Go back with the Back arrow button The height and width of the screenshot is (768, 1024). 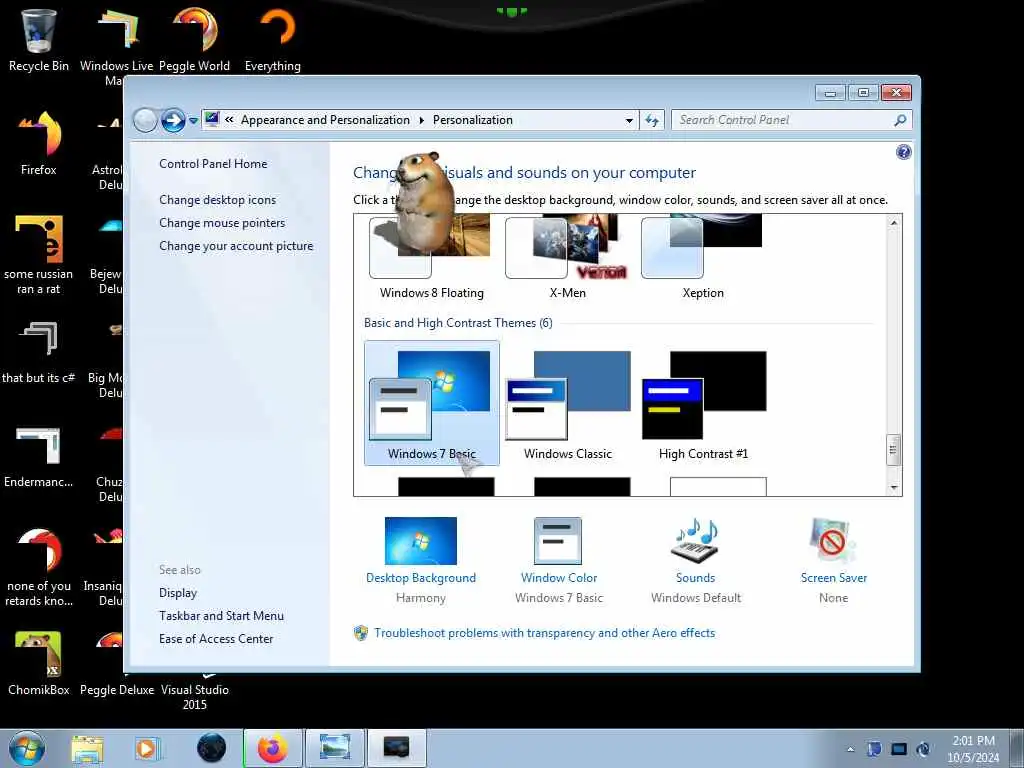tap(145, 121)
